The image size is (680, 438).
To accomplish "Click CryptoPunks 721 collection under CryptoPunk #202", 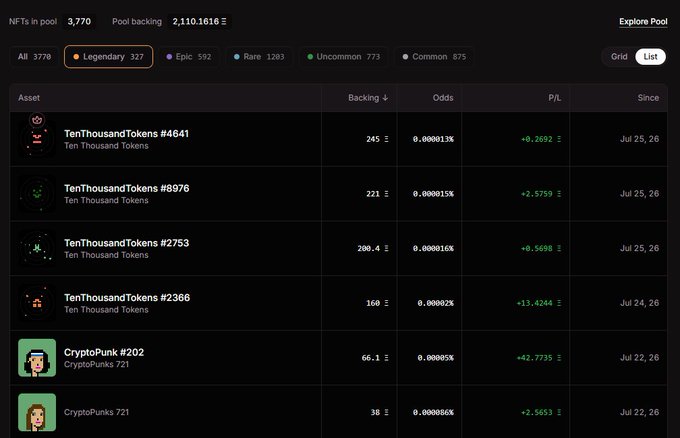I will (96, 364).
